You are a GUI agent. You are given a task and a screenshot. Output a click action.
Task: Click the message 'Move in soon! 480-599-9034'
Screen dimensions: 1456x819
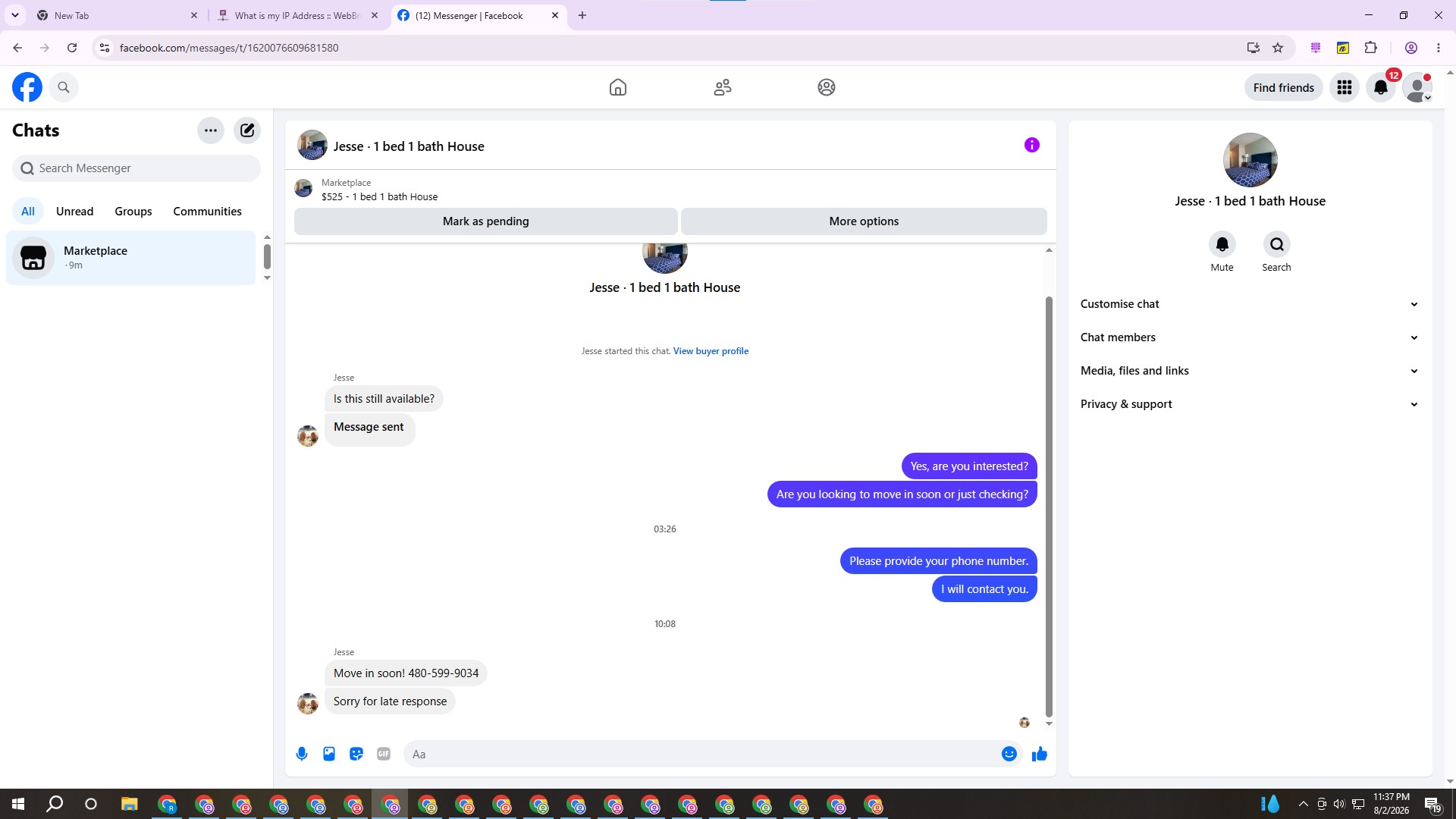(x=406, y=673)
